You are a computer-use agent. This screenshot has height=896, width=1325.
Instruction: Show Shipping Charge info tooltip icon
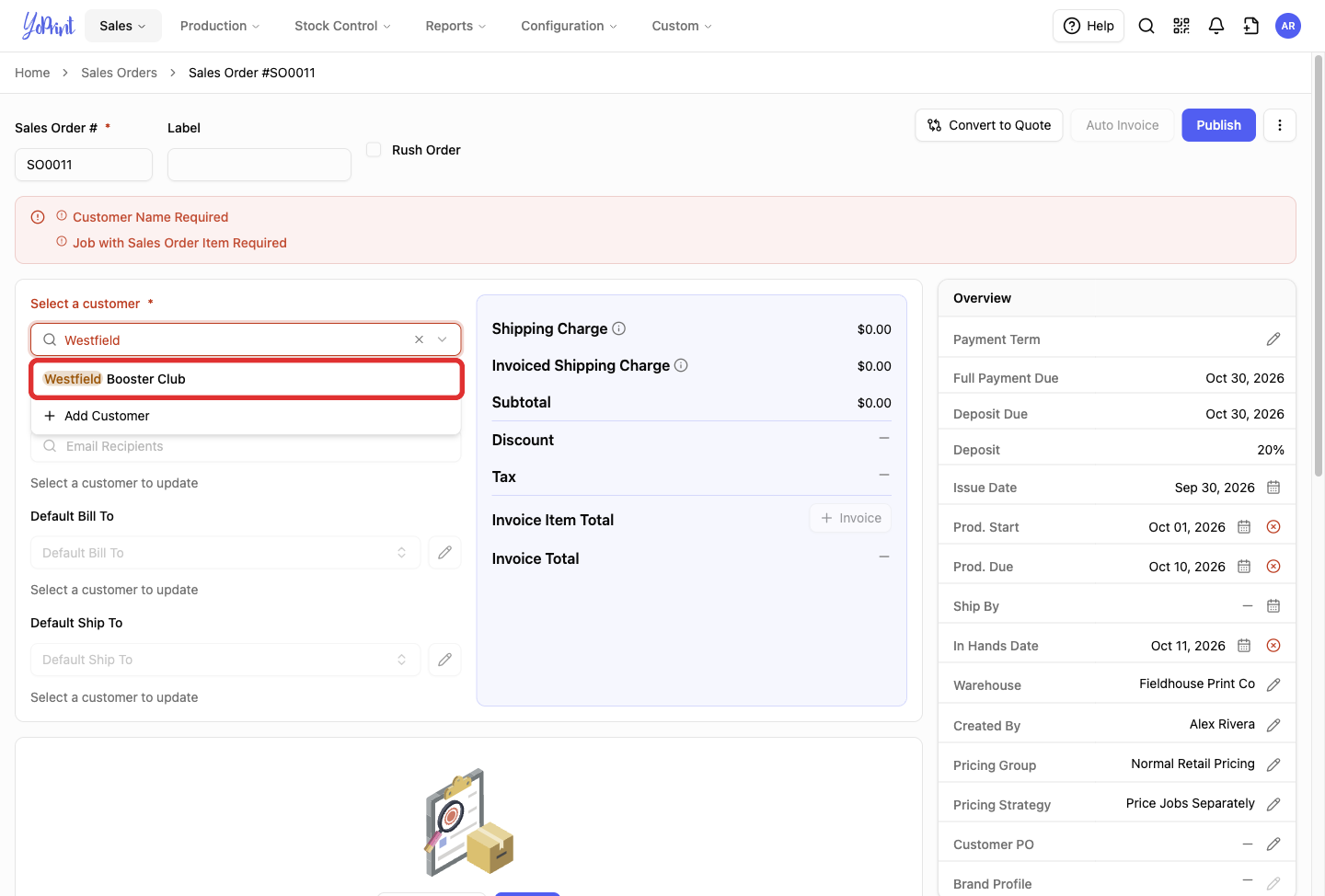[x=619, y=328]
